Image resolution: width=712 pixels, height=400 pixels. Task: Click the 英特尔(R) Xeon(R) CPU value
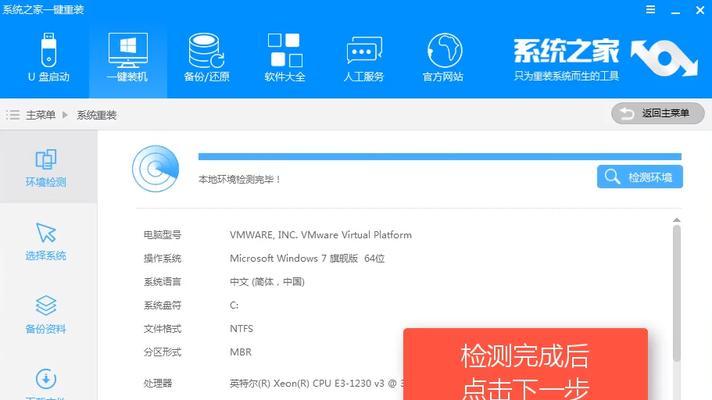click(x=316, y=383)
